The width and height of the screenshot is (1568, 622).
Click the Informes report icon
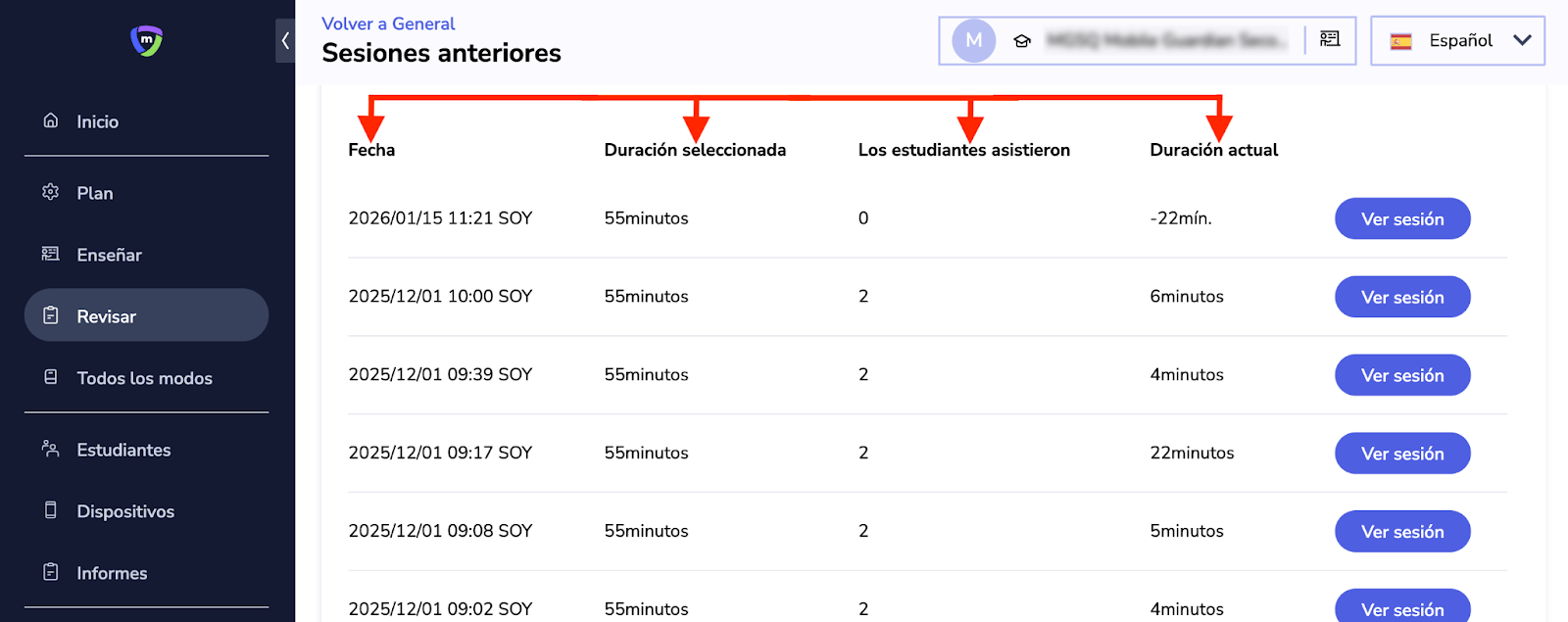pos(51,572)
